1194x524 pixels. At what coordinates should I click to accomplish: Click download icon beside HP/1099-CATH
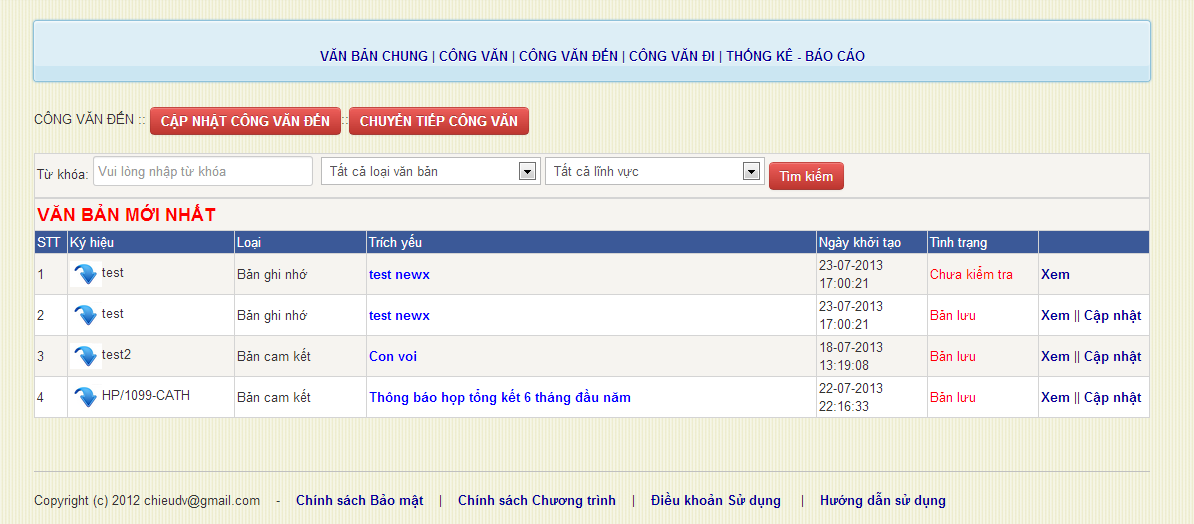tap(86, 397)
